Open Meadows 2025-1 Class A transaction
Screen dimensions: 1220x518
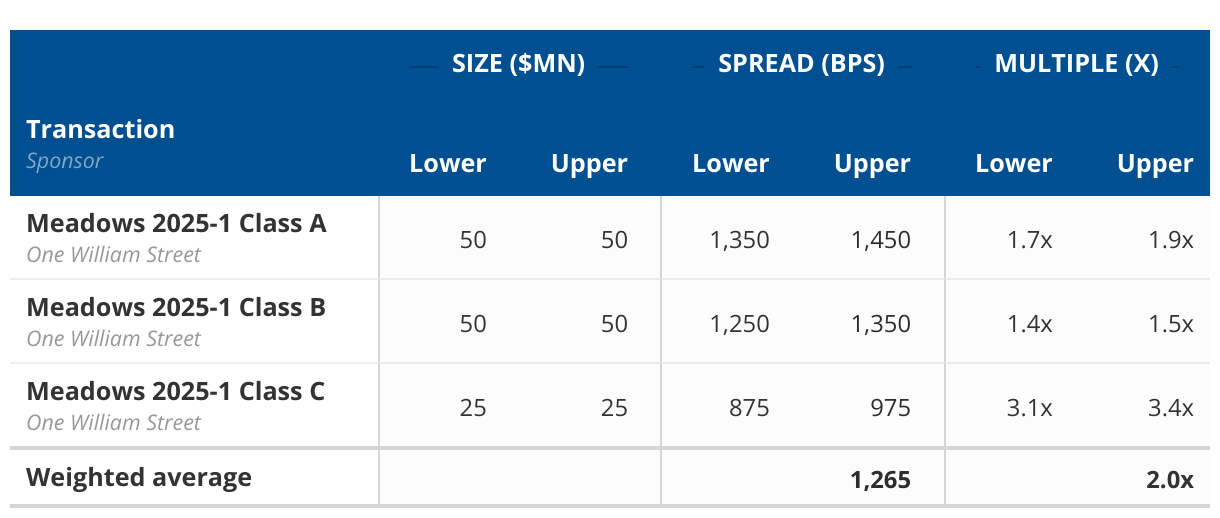pos(176,223)
